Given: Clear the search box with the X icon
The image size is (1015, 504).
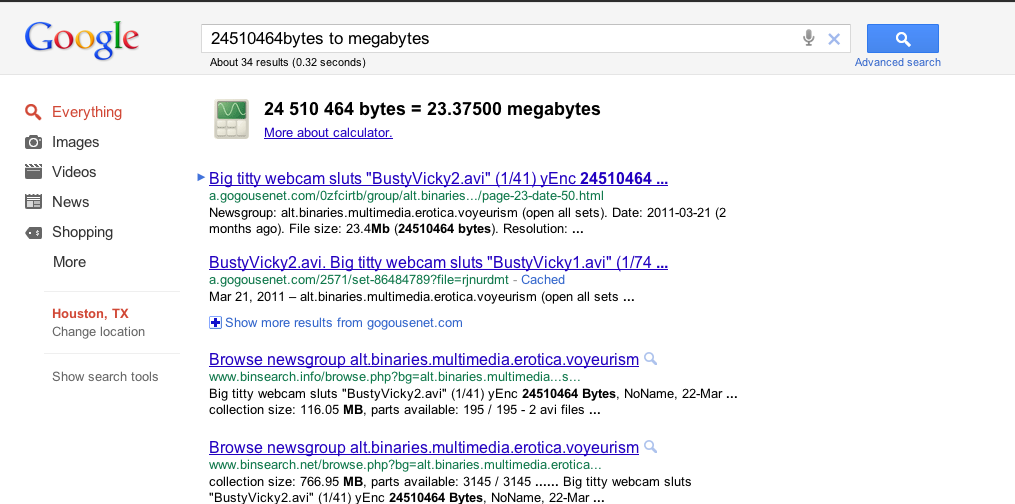Looking at the screenshot, I should click(x=834, y=39).
